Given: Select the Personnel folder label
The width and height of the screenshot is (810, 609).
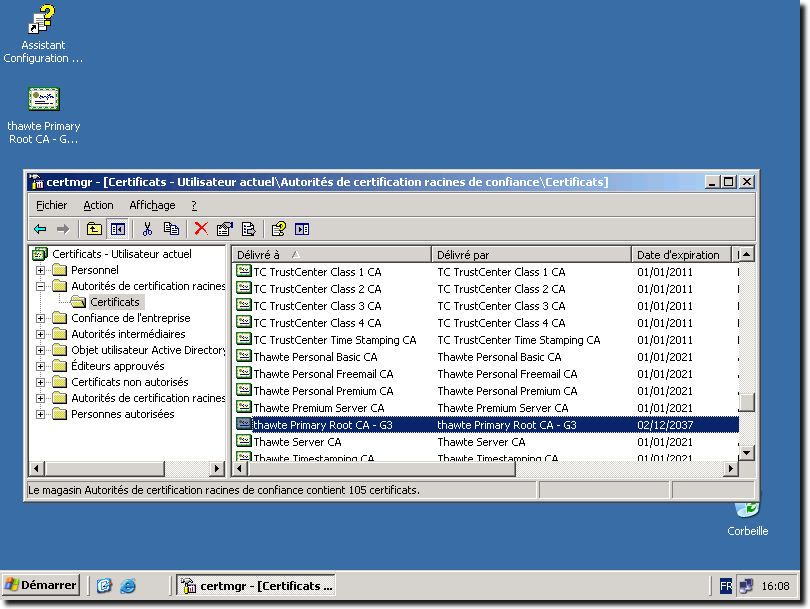Looking at the screenshot, I should [95, 270].
